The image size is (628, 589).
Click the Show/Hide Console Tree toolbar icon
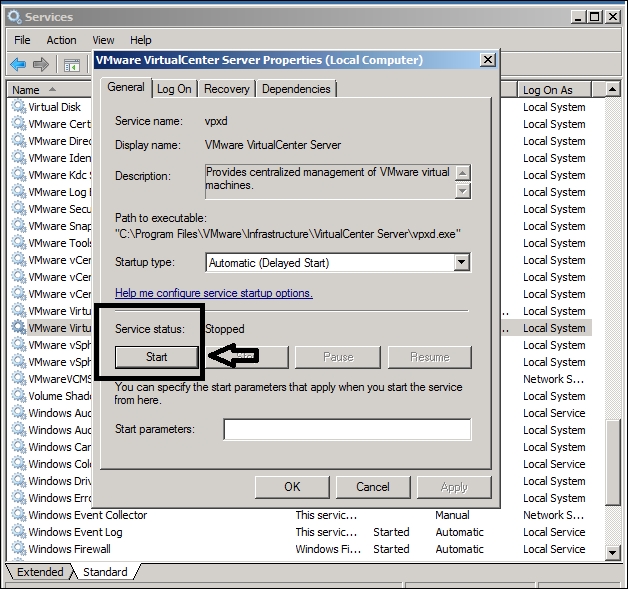coord(72,65)
